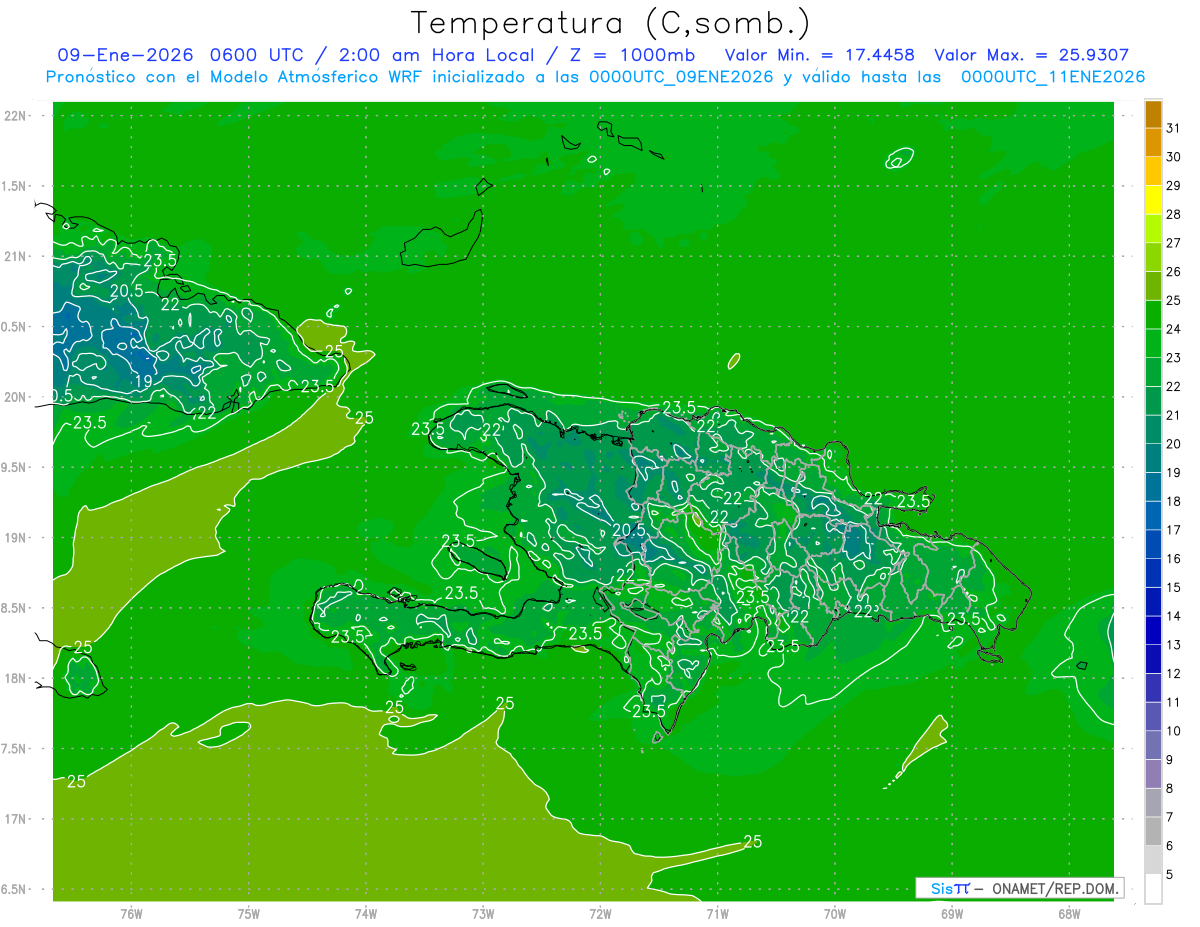Screen dimensions: 1200x927
Task: Click the '75W' longitude axis label
Action: click(x=249, y=914)
